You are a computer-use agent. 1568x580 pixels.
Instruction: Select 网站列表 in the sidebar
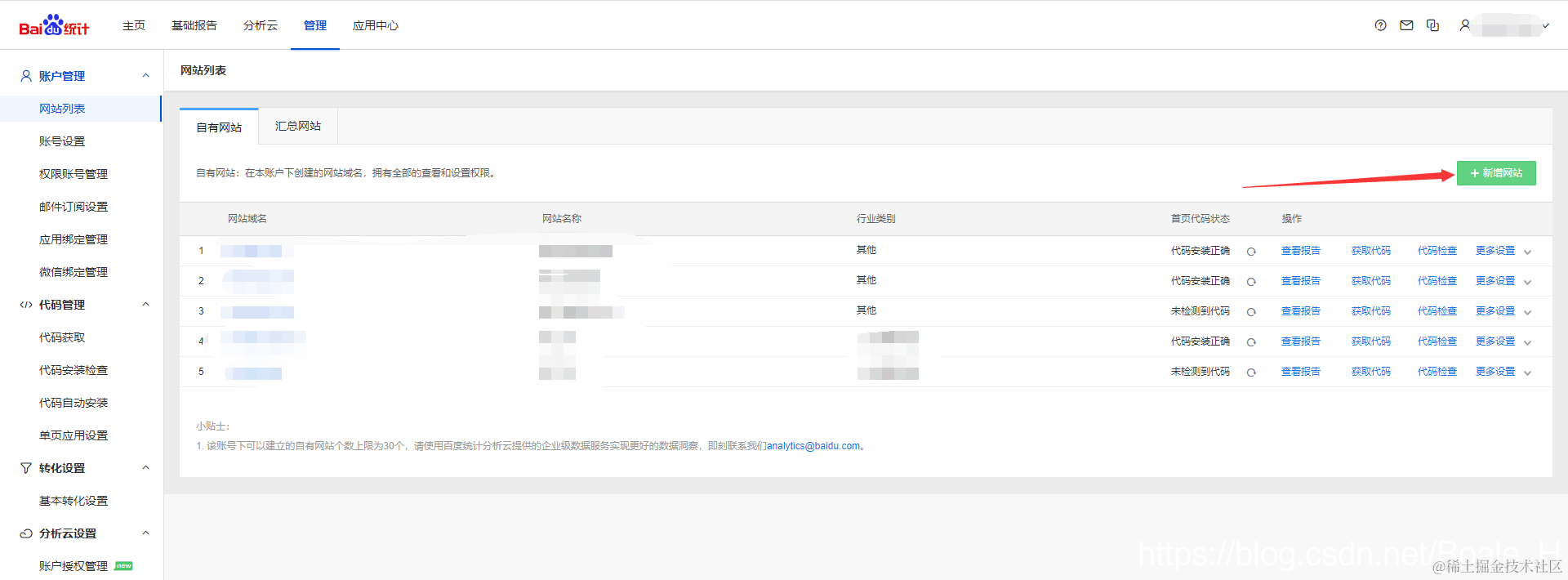[81, 109]
